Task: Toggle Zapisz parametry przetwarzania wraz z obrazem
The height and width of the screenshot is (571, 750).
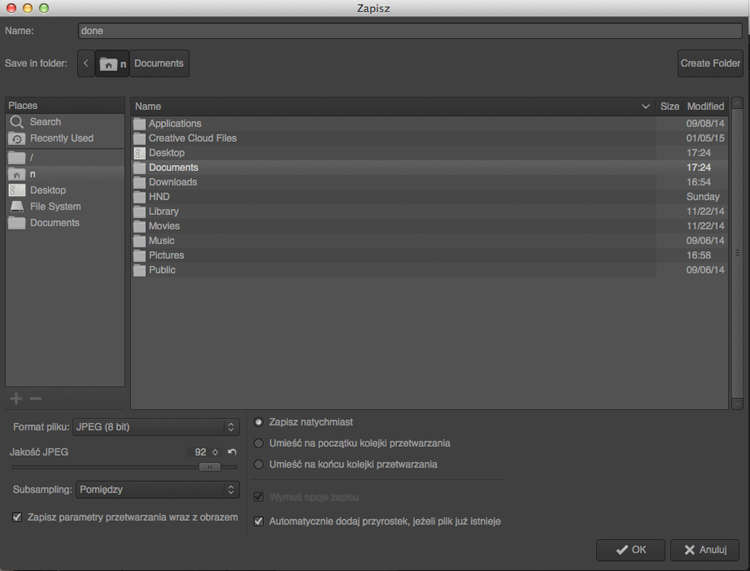Action: pyautogui.click(x=17, y=517)
